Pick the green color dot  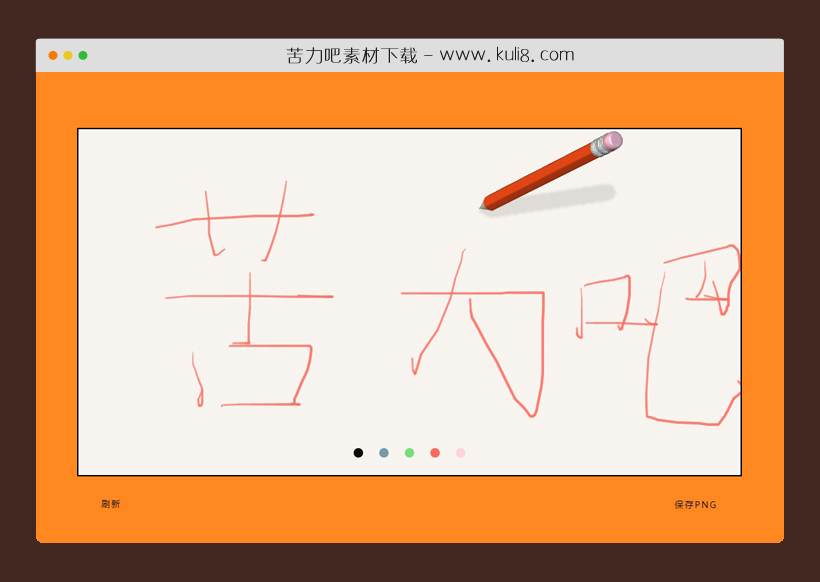(409, 453)
